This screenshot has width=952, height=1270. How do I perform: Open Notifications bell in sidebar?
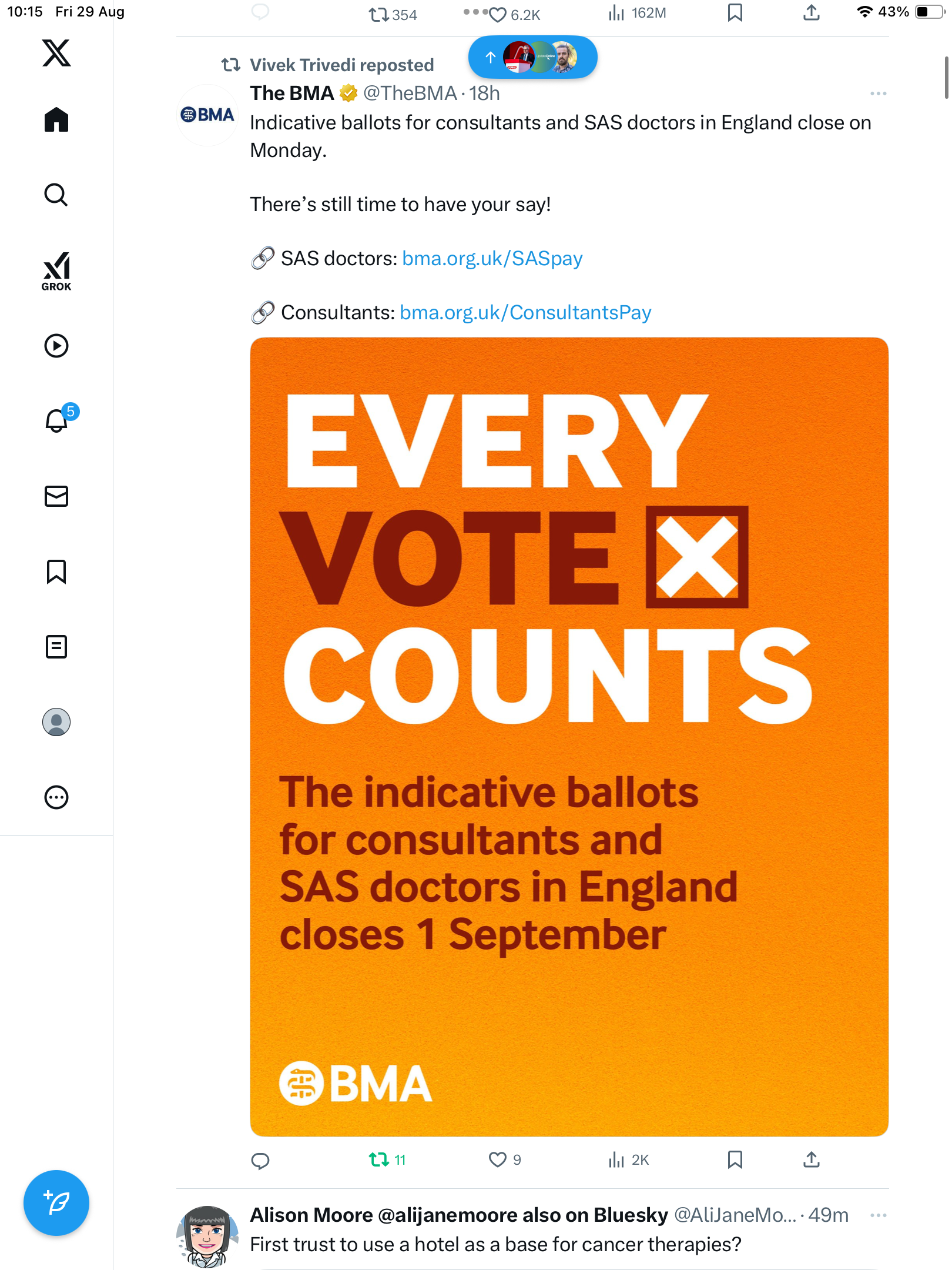click(x=57, y=421)
